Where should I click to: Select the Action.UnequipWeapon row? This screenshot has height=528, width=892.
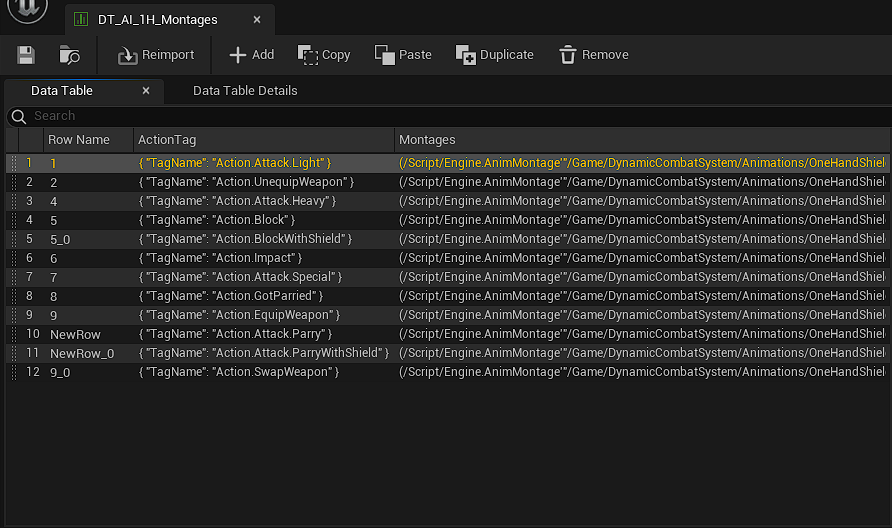246,182
